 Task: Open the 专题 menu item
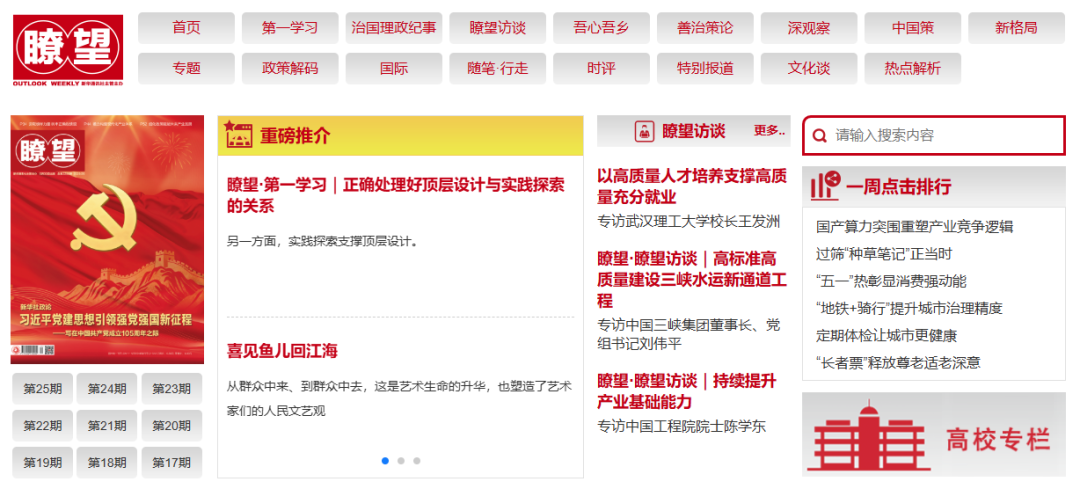point(186,68)
